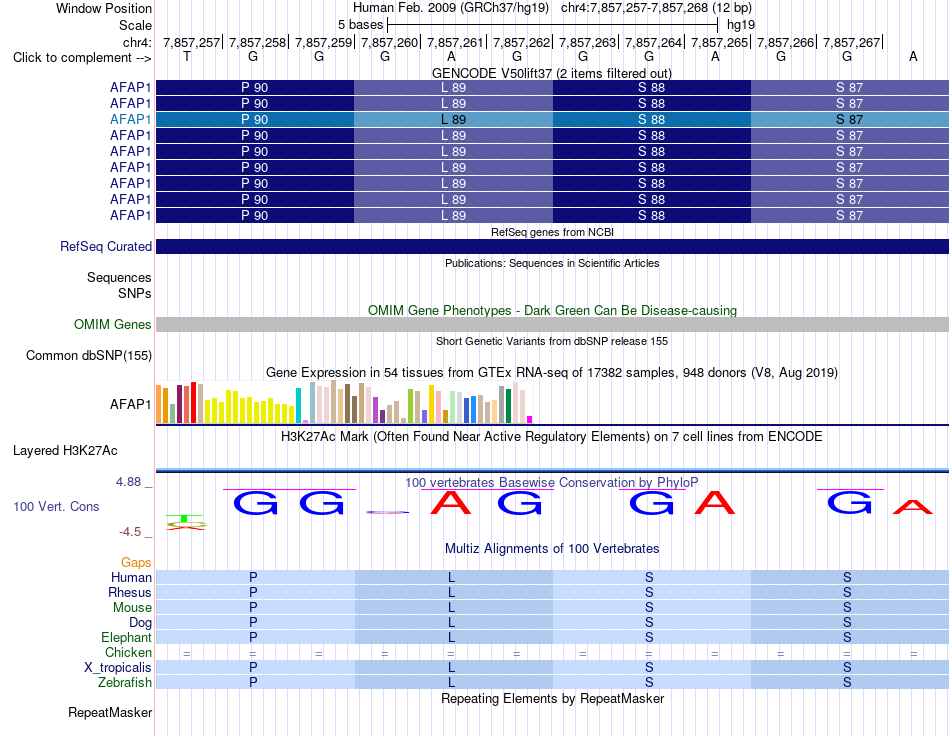Viewport: 950px width, 736px height.
Task: Click the 'Elephant' species label
Action: pyautogui.click(x=127, y=637)
